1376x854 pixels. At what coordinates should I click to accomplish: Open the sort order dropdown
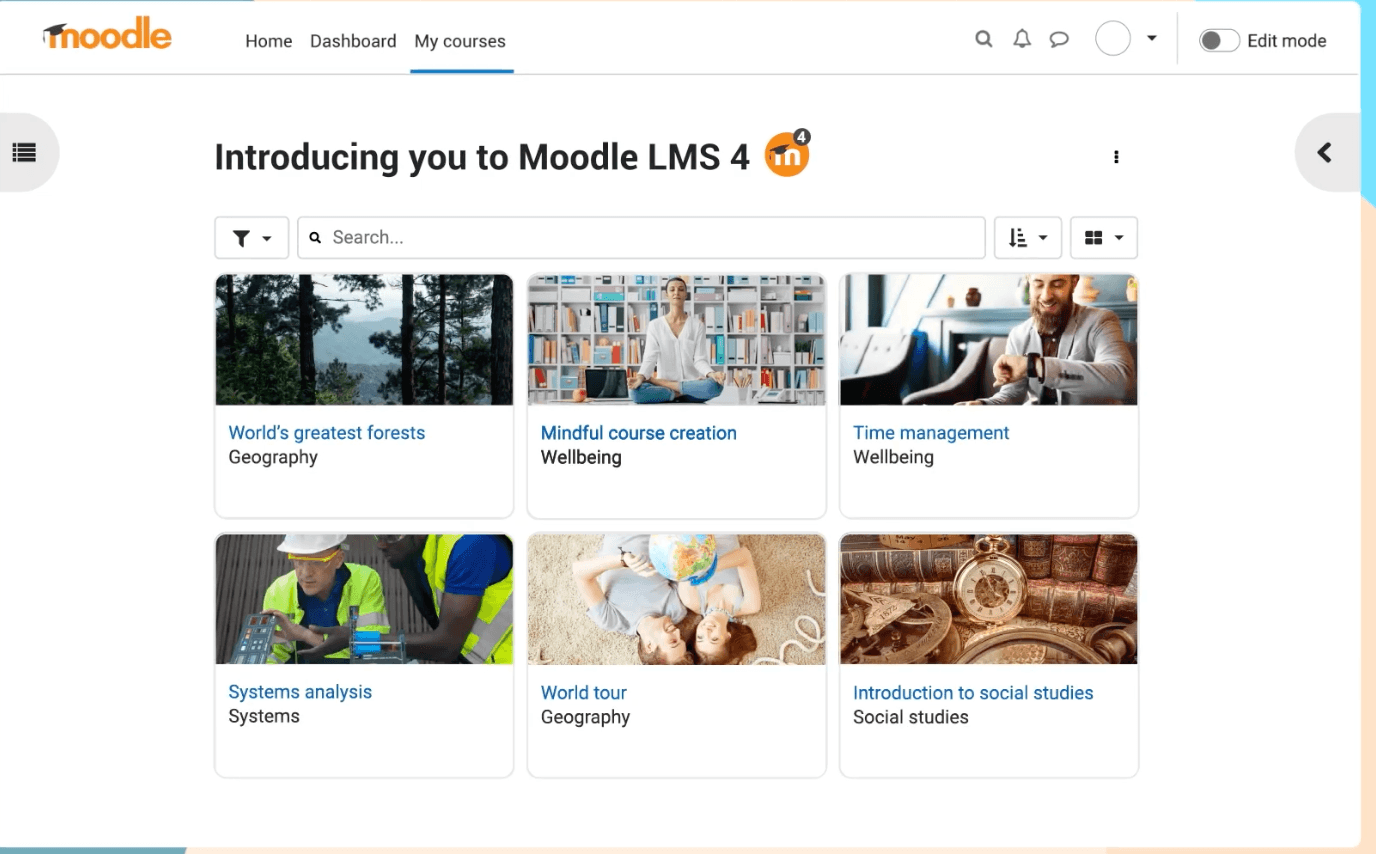[x=1027, y=238]
